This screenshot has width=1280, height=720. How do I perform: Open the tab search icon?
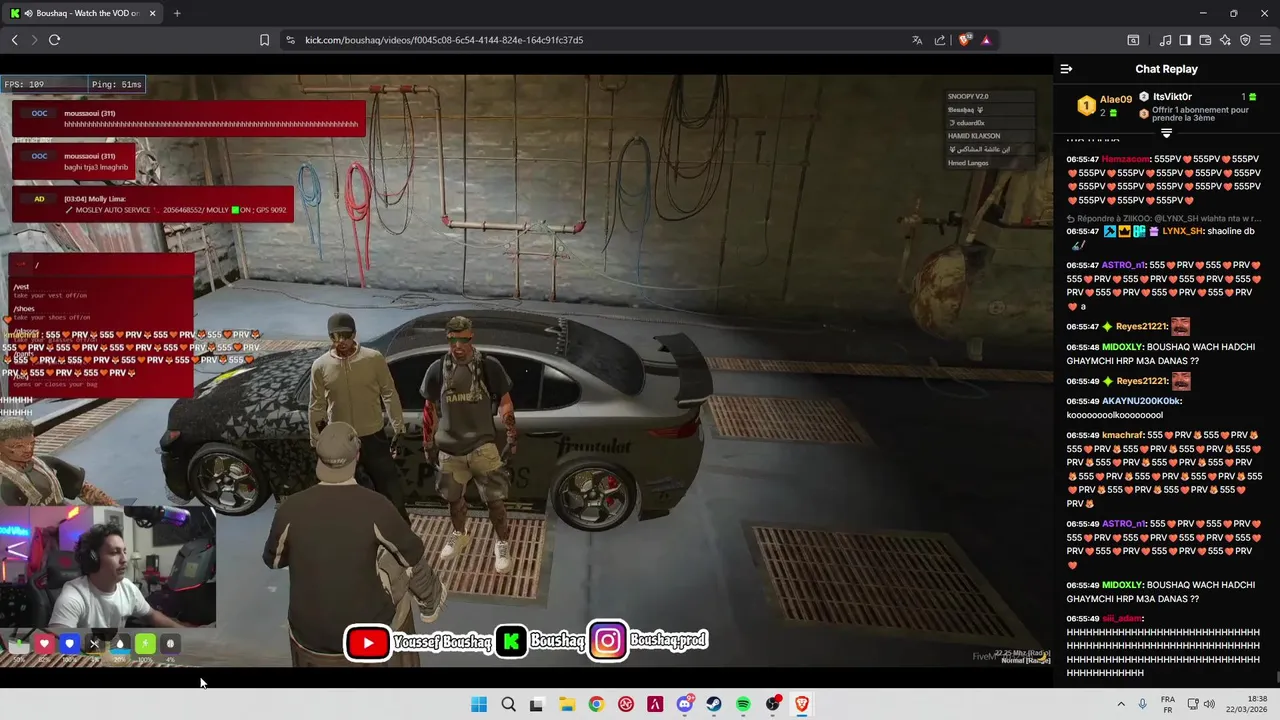(x=1133, y=40)
